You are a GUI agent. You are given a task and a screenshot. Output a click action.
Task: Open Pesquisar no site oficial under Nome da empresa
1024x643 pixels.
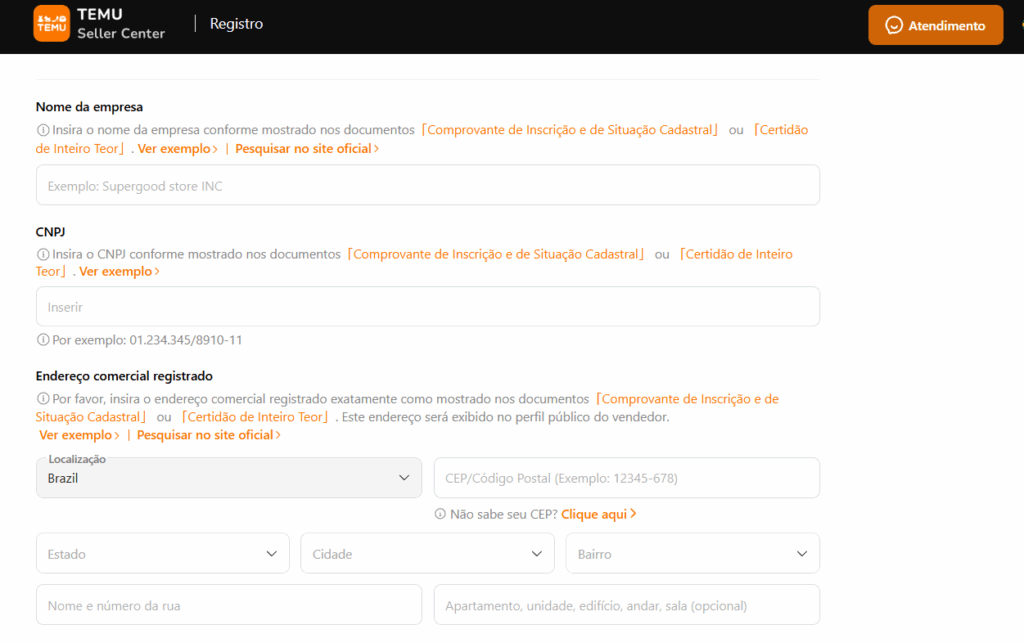click(307, 148)
